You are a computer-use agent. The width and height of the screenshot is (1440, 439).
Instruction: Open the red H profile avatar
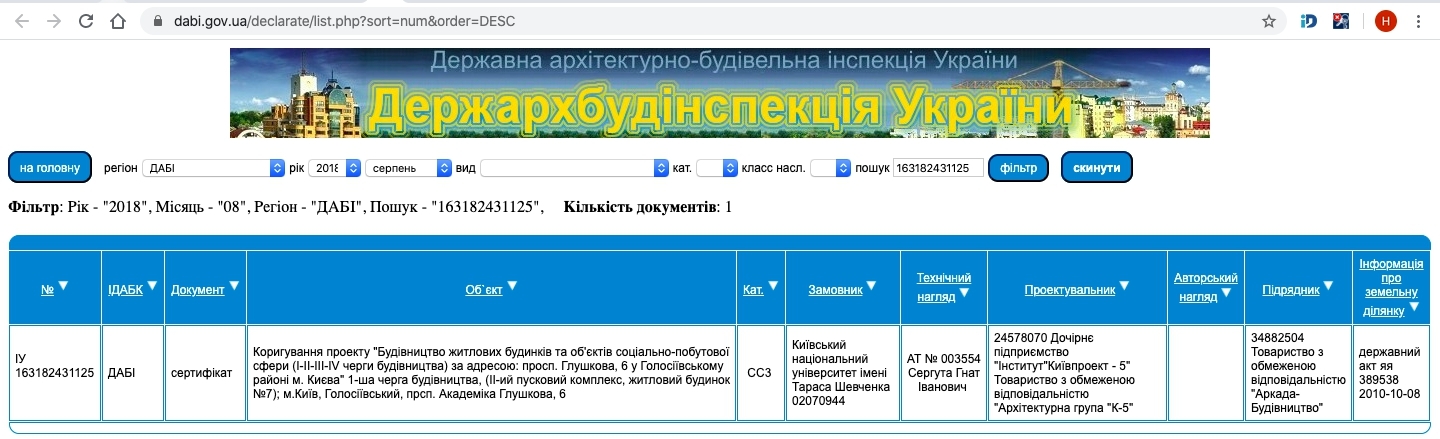click(1385, 20)
